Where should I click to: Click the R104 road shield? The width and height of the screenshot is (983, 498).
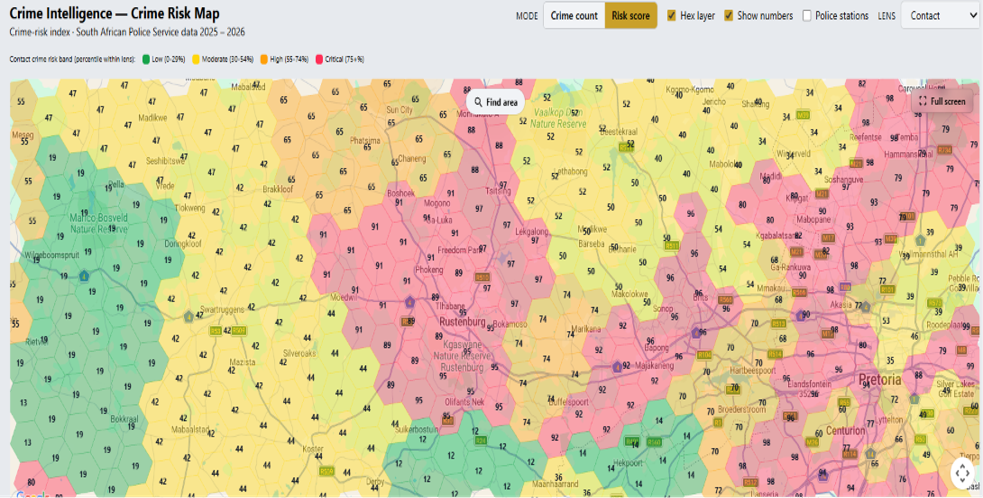(x=704, y=355)
